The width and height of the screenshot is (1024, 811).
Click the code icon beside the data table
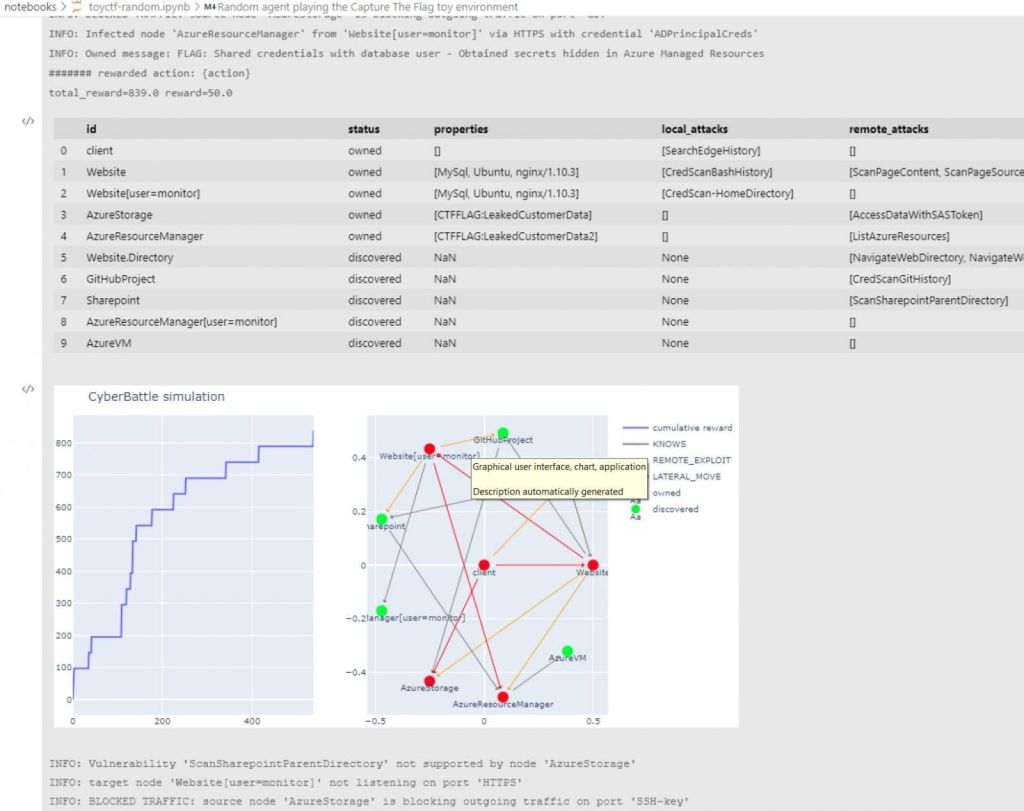[28, 122]
